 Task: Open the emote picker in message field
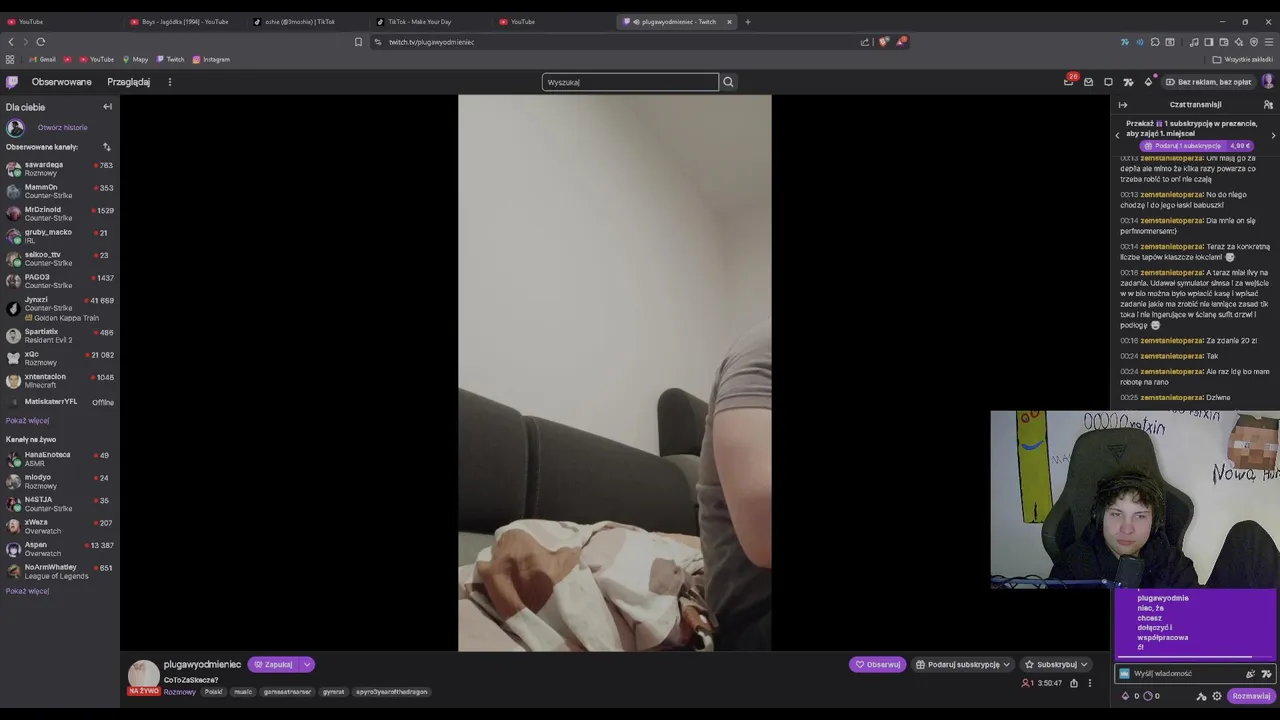tap(1266, 674)
